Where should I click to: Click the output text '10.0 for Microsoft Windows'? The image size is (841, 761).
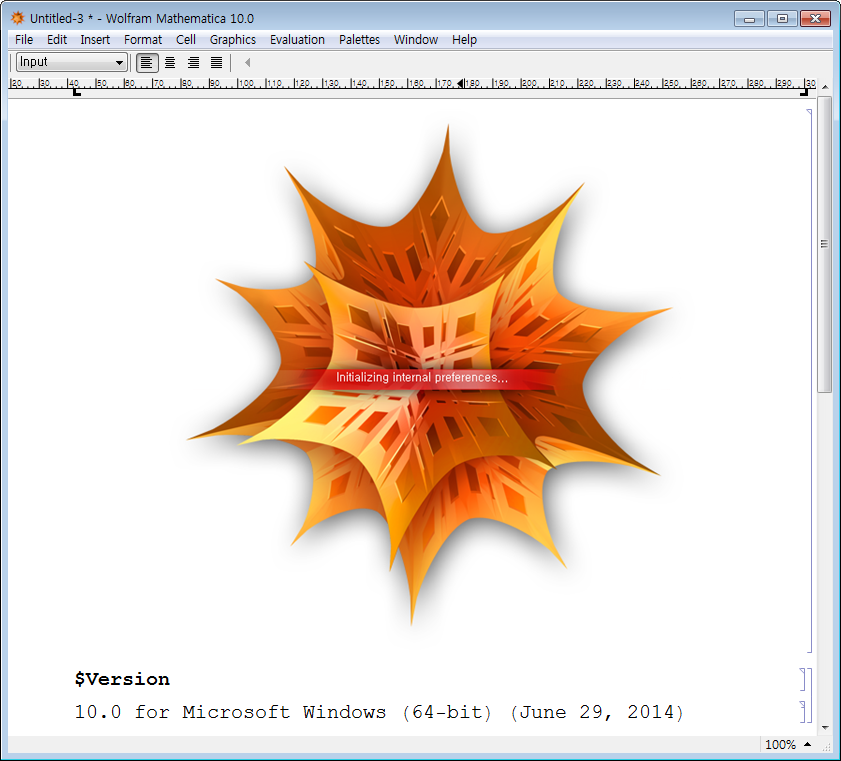(x=230, y=712)
